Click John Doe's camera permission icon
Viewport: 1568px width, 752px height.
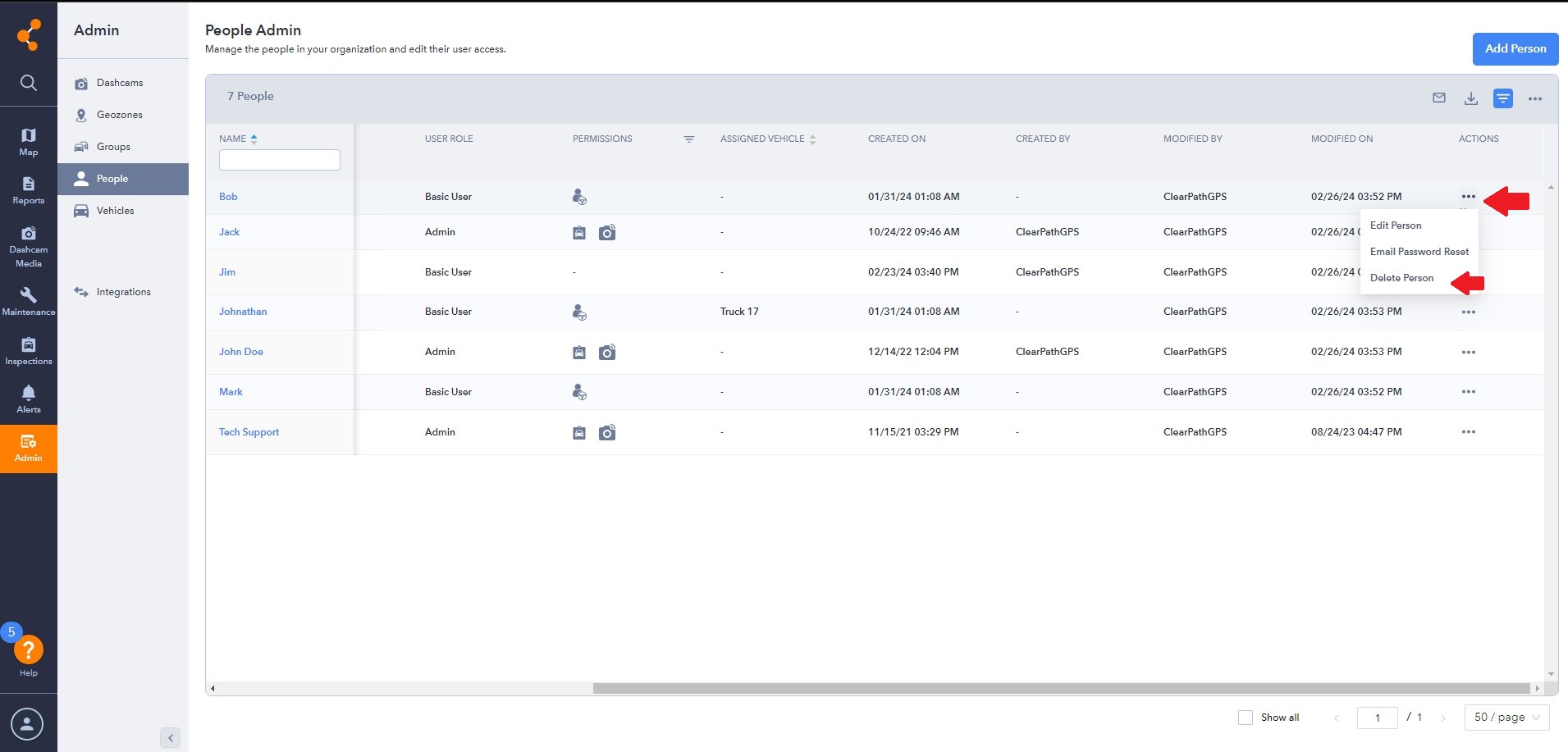point(607,353)
